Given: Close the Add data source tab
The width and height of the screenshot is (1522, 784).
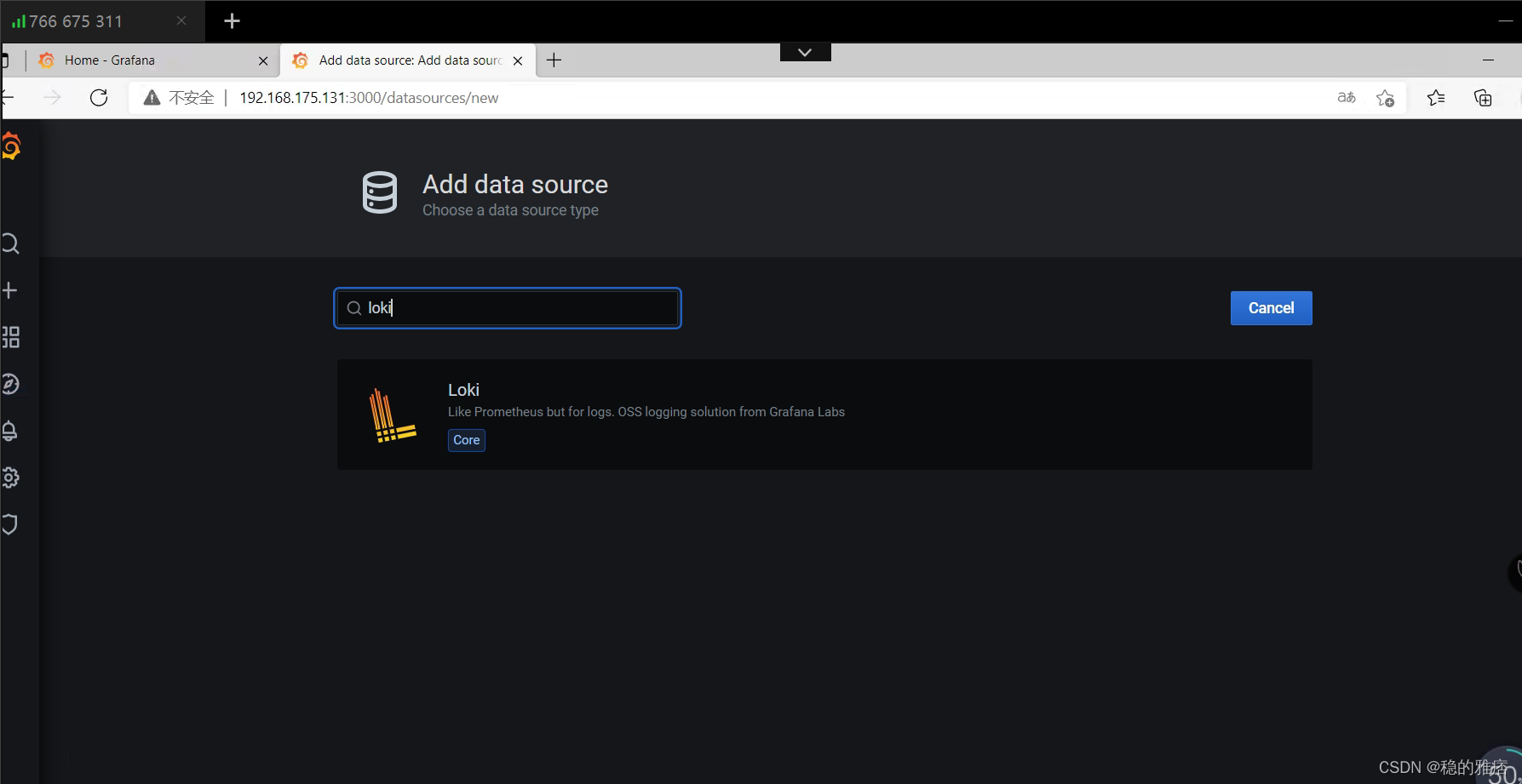Looking at the screenshot, I should [x=518, y=61].
